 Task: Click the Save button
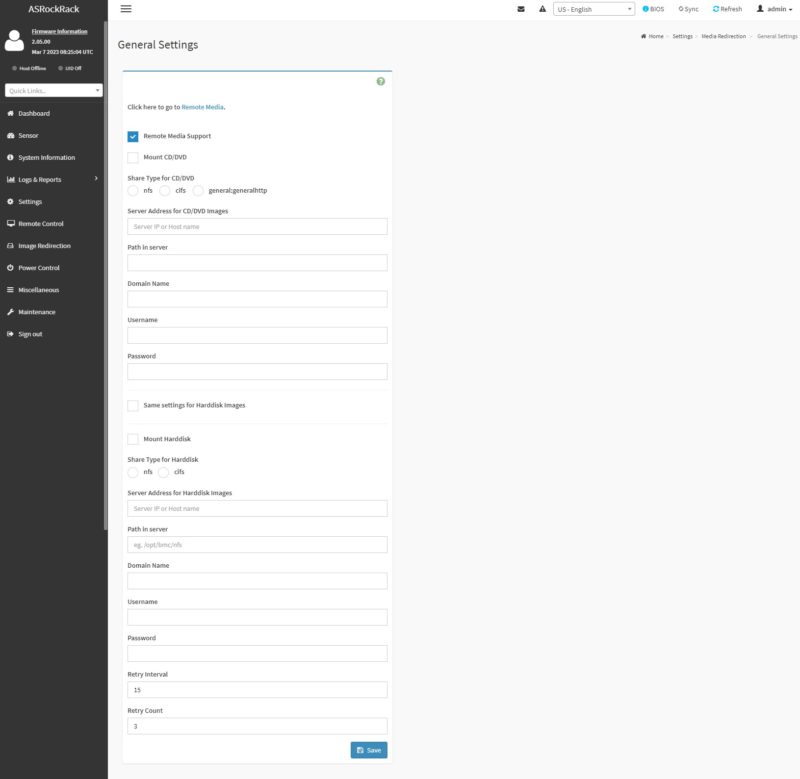[369, 750]
